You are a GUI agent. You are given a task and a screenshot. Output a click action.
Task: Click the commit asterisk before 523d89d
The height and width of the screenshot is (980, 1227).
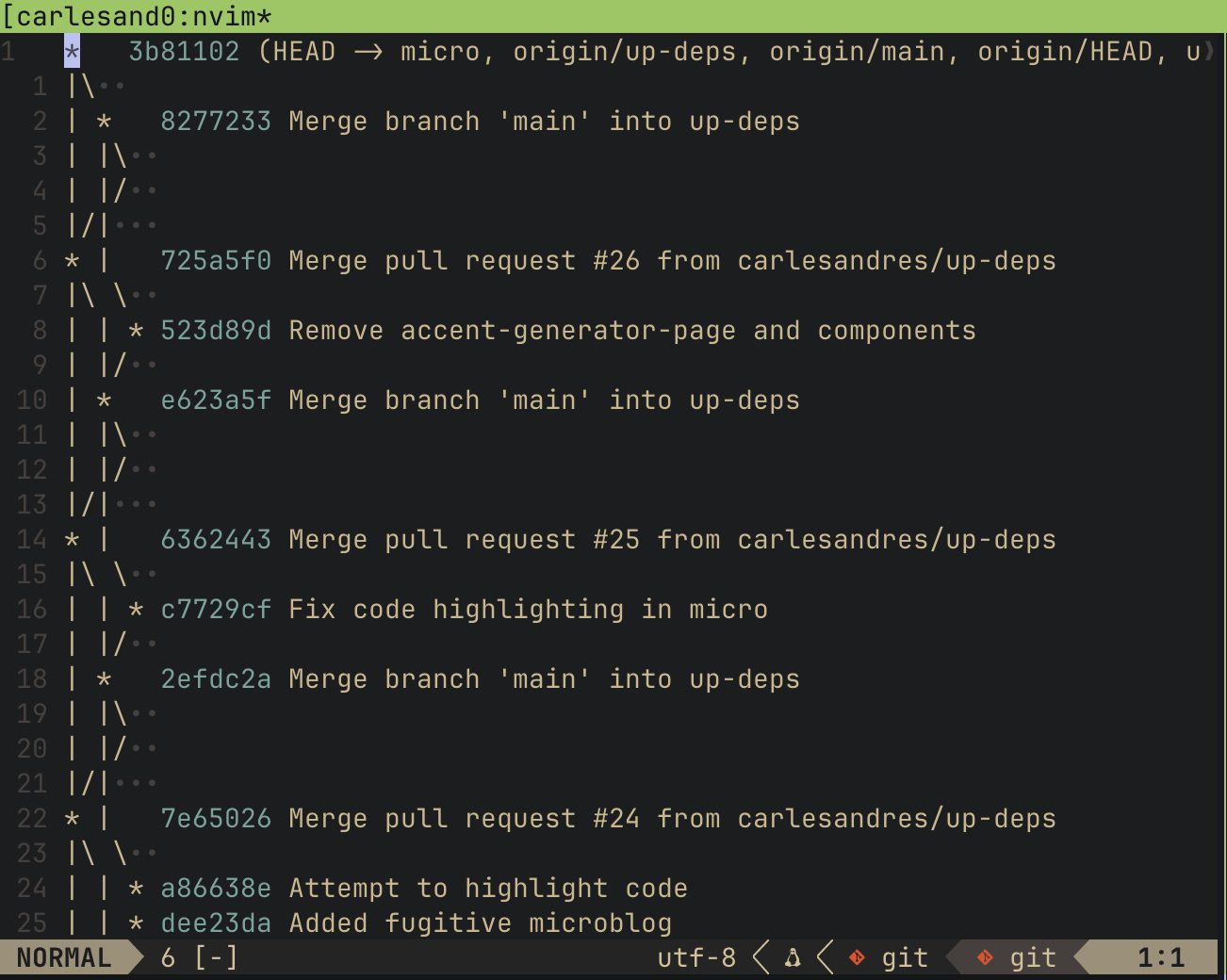click(136, 331)
